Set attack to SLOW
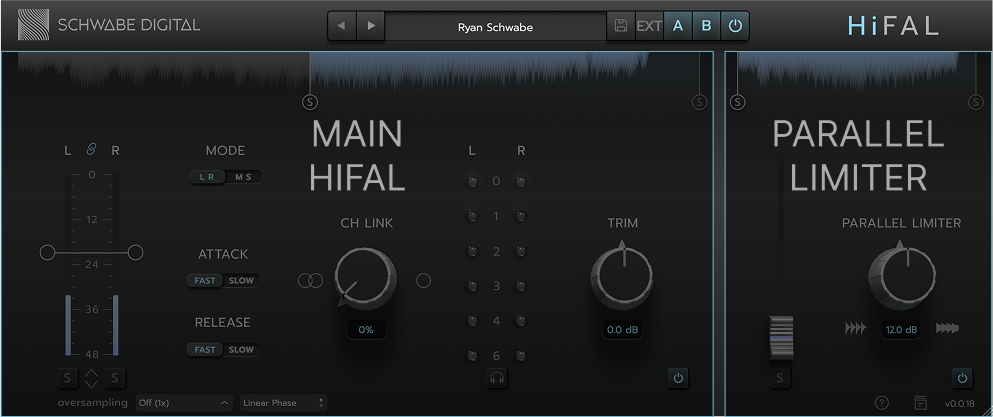993x417 pixels. pos(241,280)
